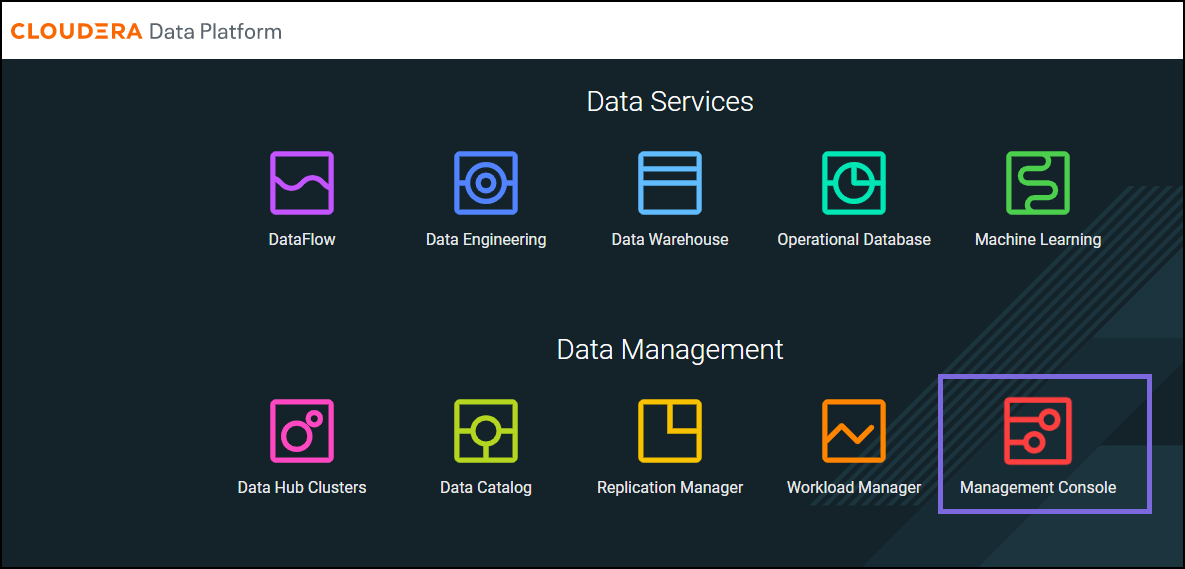Click the "Machine Learning" text label
Screen dimensions: 1185x569
(1038, 240)
